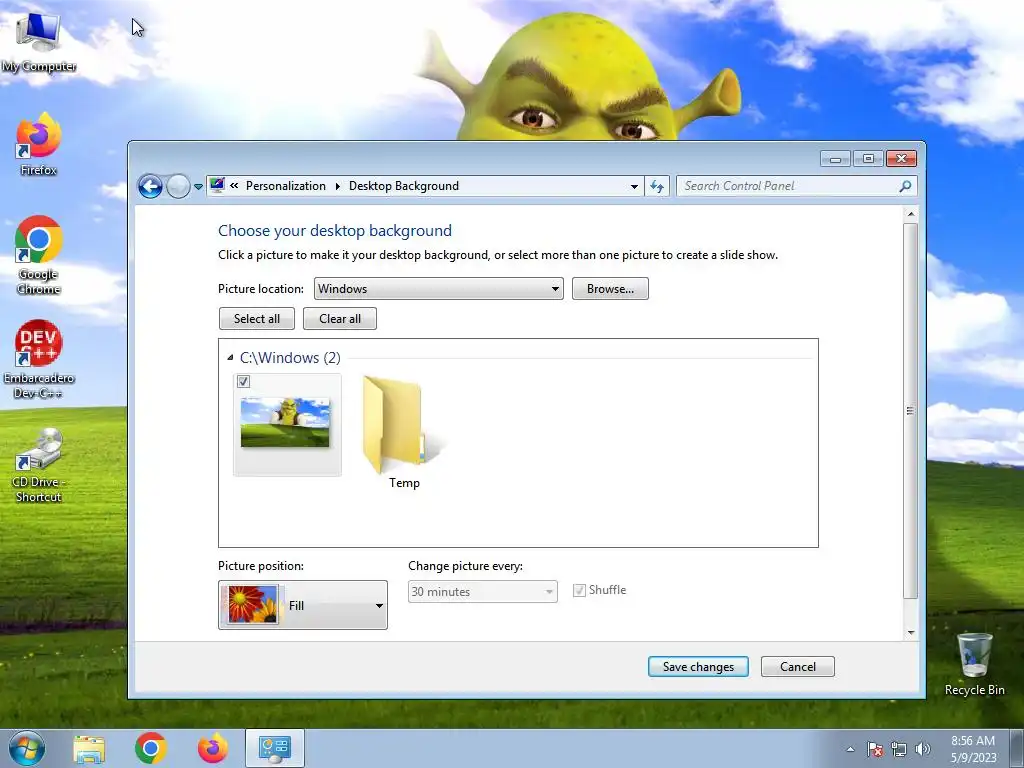The image size is (1024, 768).
Task: Select Control Panel taskbar button
Action: (x=275, y=748)
